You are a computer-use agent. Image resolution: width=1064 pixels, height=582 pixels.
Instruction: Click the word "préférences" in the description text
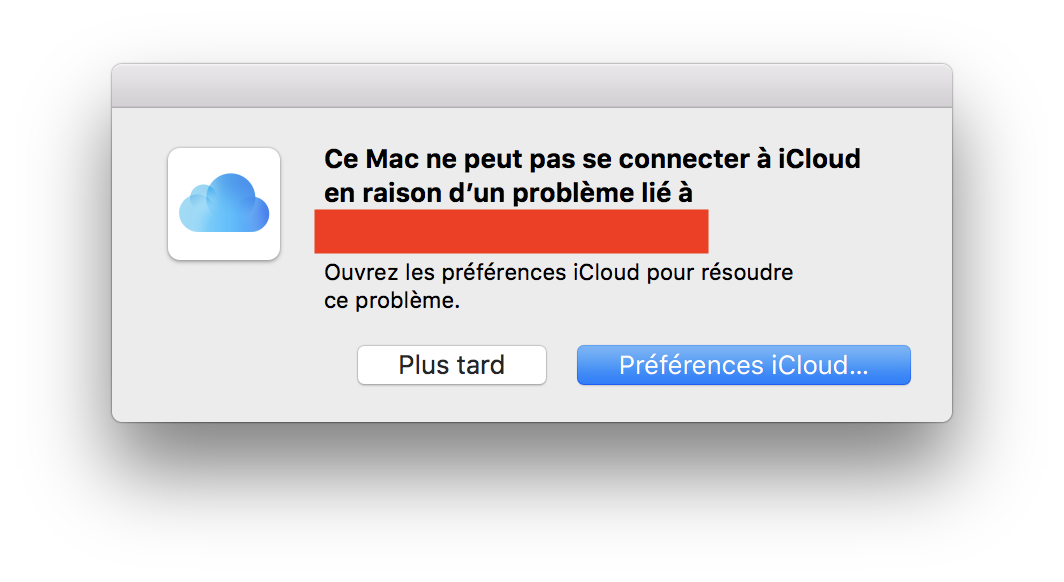pos(472,273)
